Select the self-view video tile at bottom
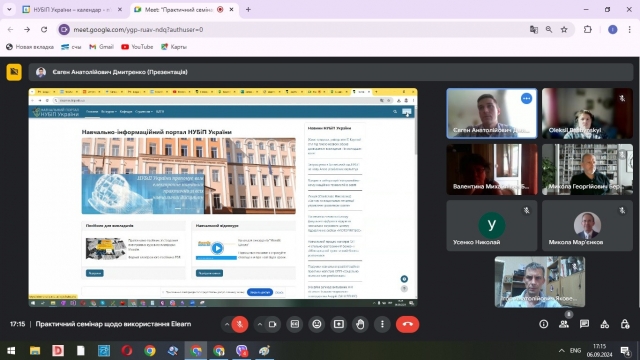The width and height of the screenshot is (640, 360). coord(540,282)
